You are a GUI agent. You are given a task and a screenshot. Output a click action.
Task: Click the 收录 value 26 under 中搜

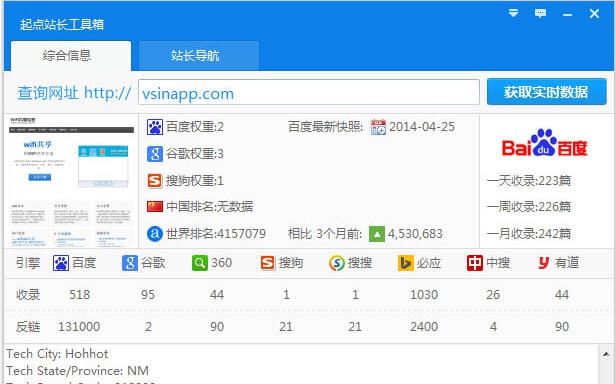click(493, 295)
